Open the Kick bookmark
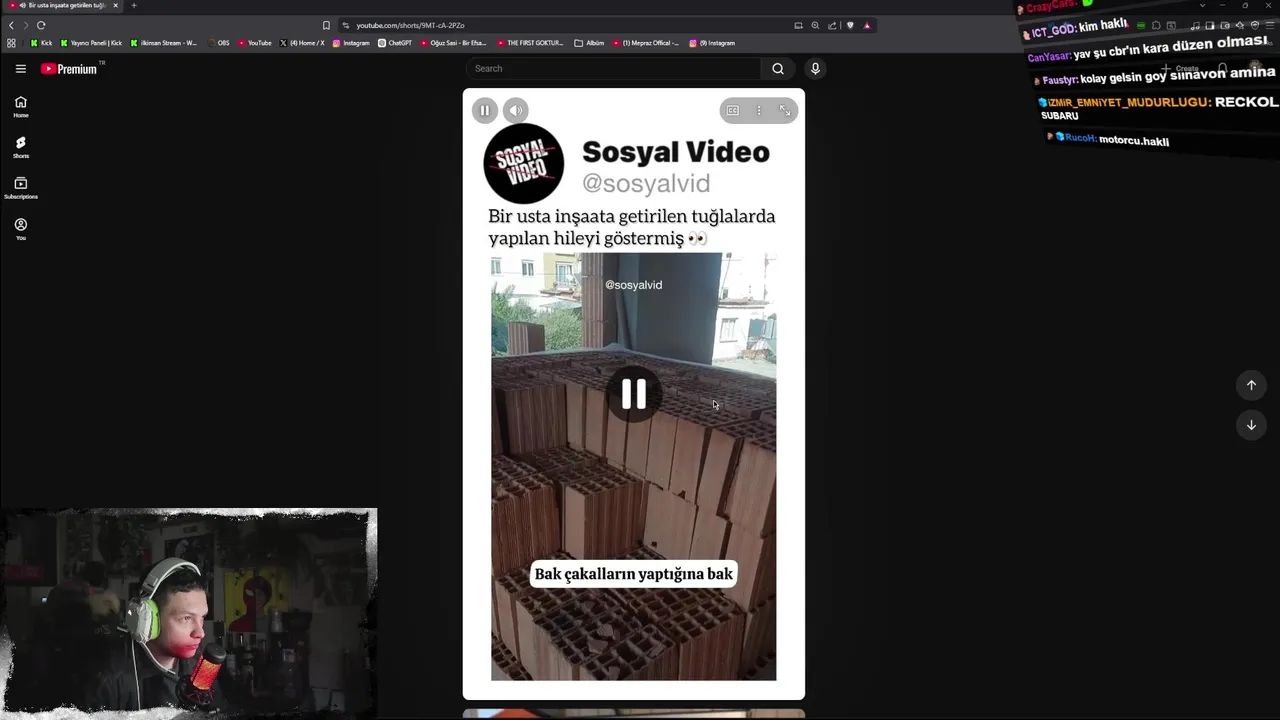This screenshot has width=1280, height=720. tap(41, 43)
